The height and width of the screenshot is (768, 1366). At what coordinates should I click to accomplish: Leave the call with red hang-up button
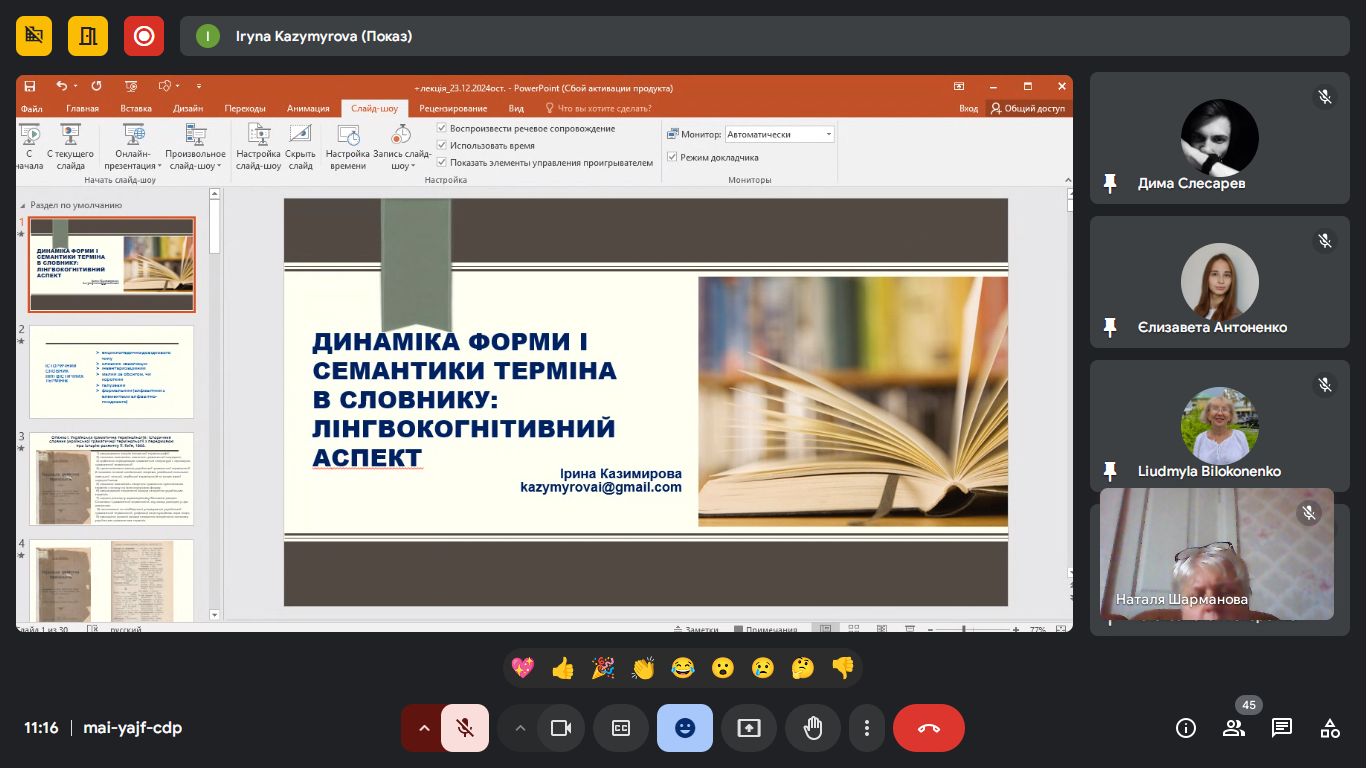(929, 728)
